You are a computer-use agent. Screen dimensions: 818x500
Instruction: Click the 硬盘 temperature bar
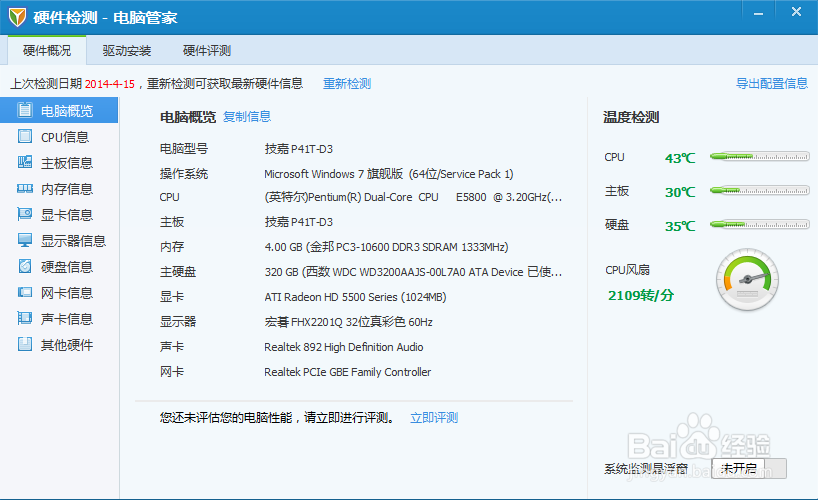tap(760, 224)
